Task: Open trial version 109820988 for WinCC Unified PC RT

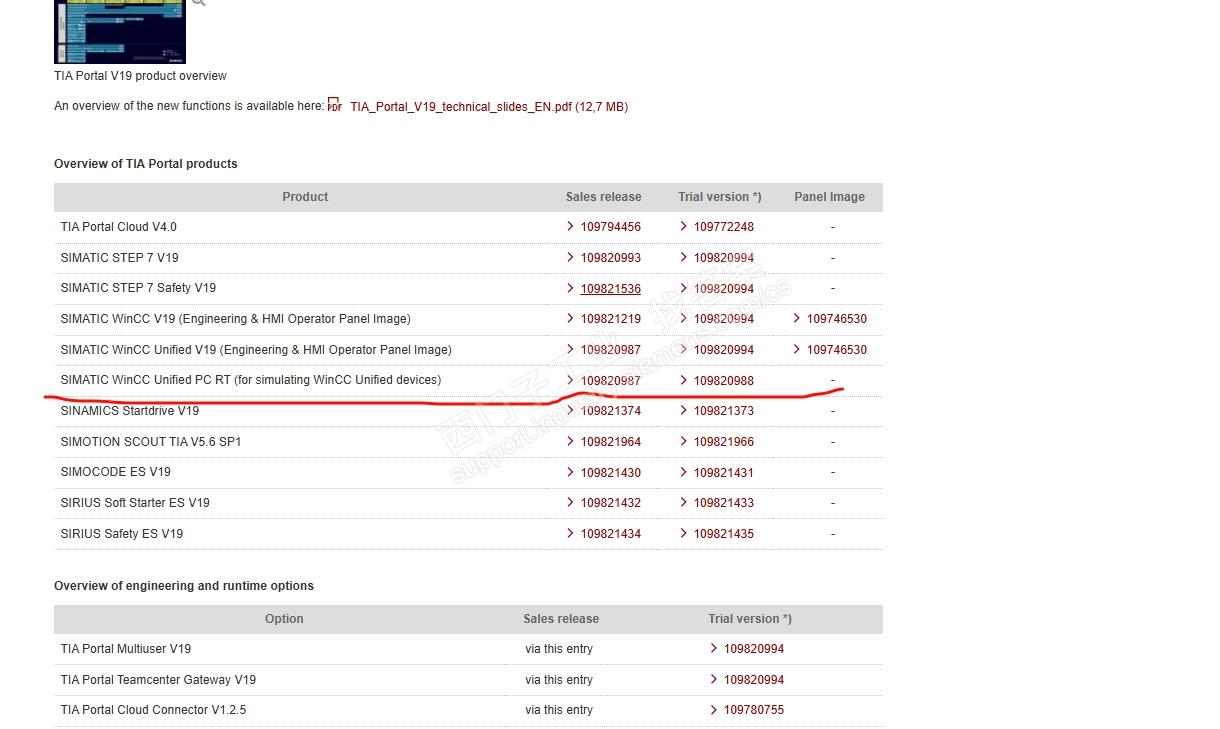Action: pyautogui.click(x=724, y=381)
